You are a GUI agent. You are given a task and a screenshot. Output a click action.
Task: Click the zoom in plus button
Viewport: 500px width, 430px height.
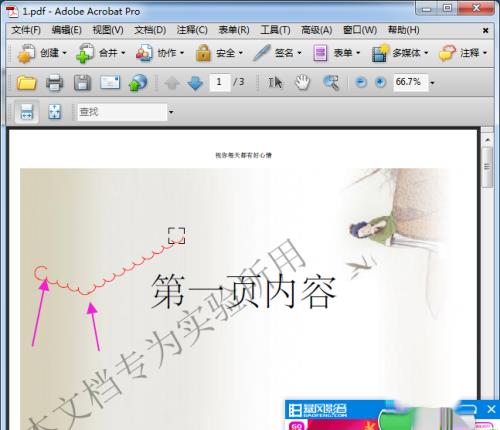[x=380, y=82]
